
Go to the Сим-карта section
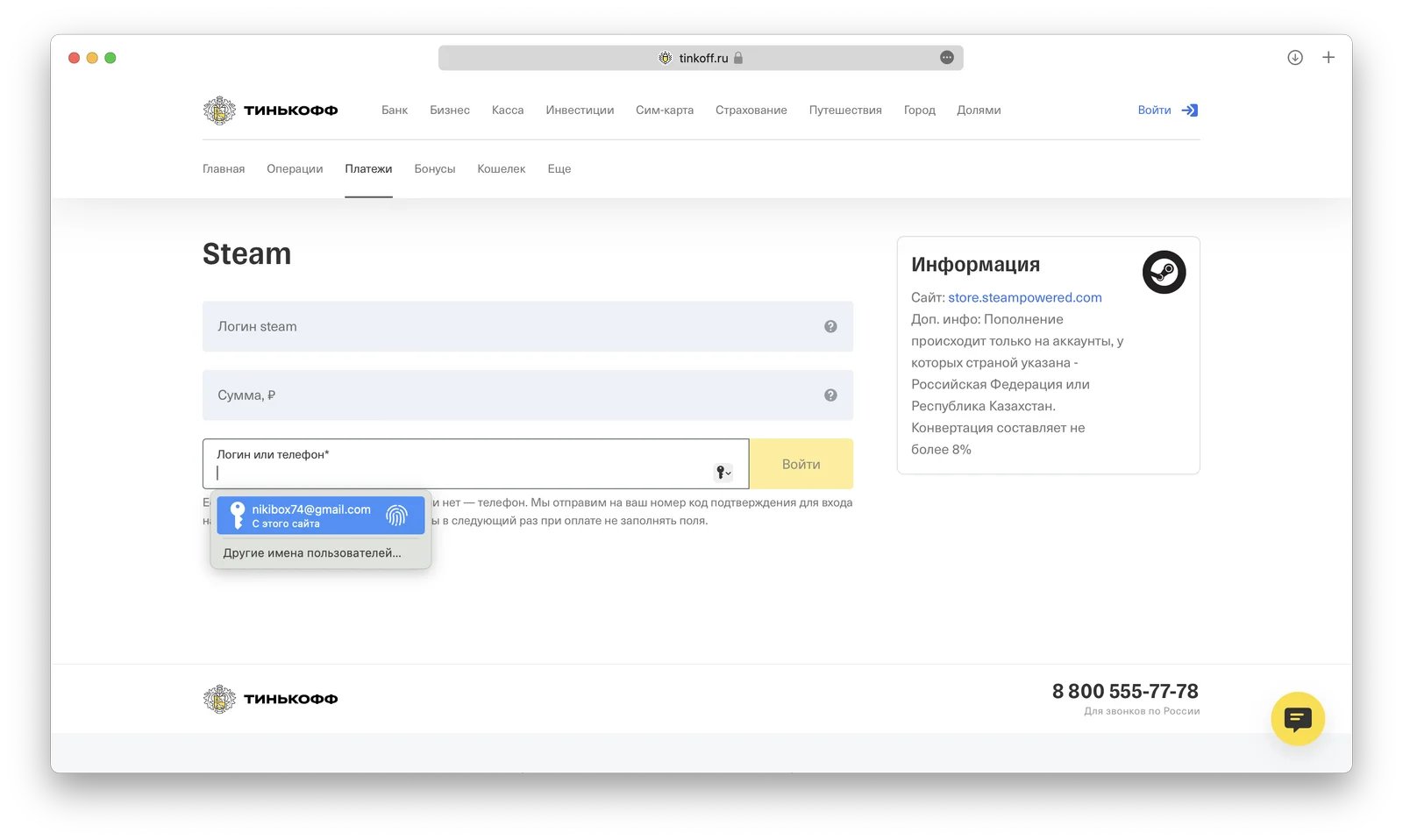[x=665, y=110]
